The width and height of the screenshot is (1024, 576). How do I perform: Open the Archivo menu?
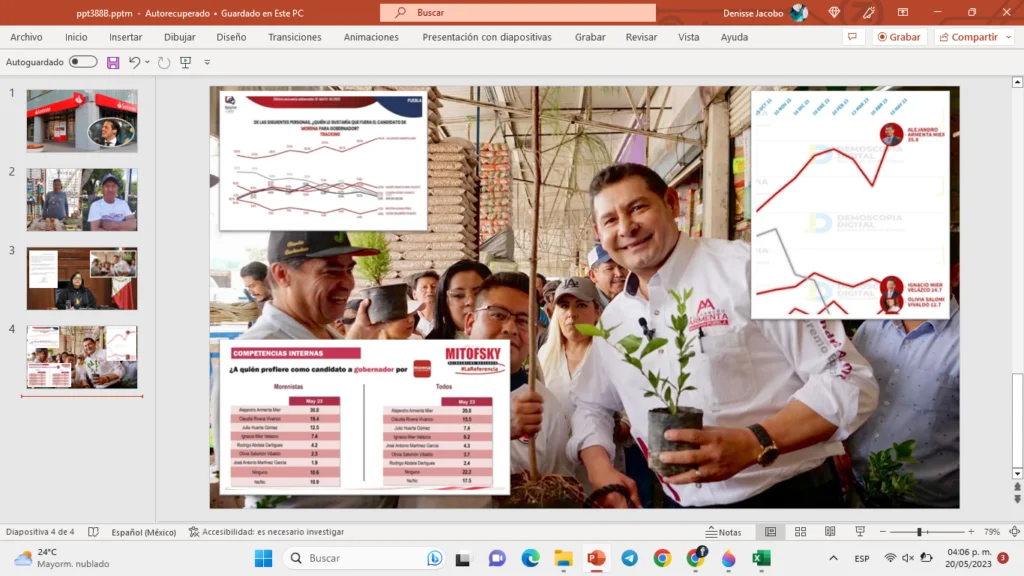point(26,37)
